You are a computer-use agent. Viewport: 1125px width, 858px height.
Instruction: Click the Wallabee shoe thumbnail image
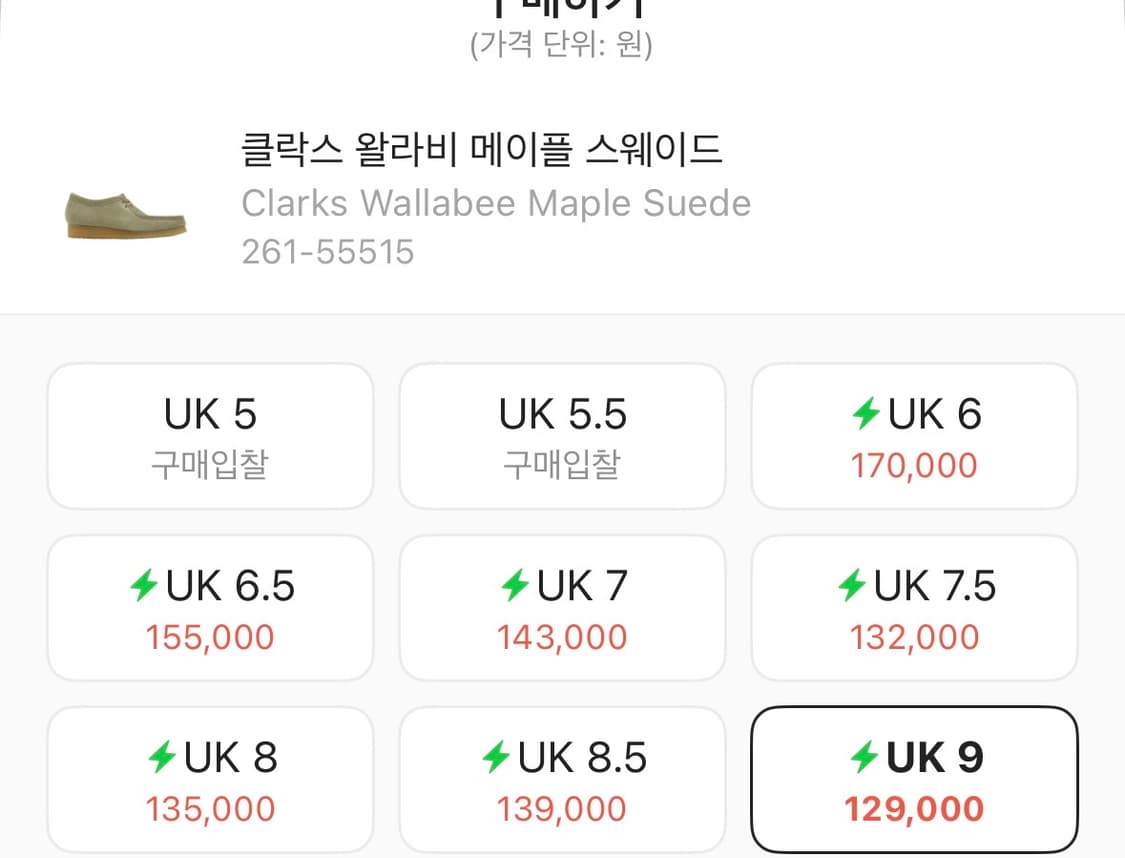click(123, 212)
